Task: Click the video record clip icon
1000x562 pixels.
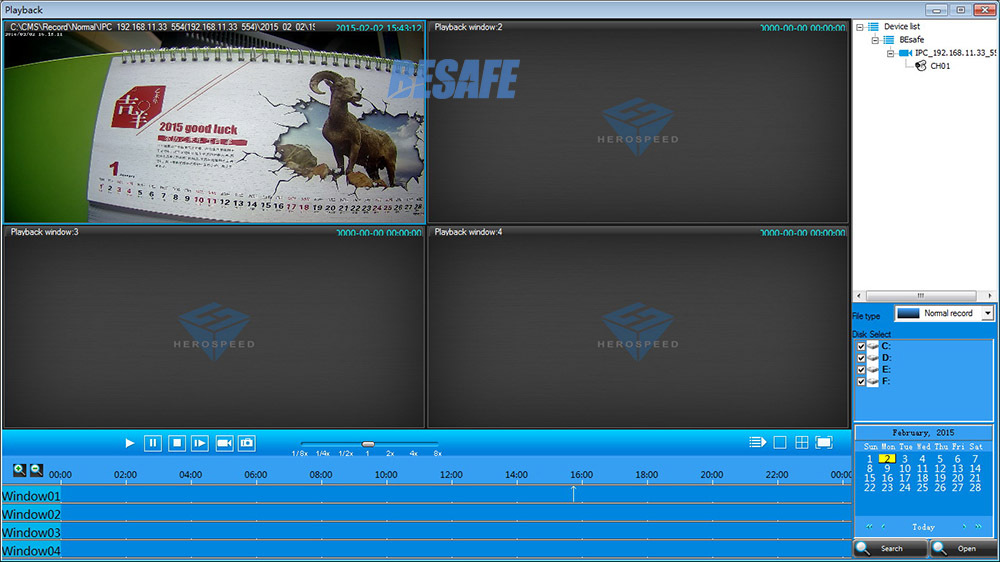Action: [x=224, y=443]
